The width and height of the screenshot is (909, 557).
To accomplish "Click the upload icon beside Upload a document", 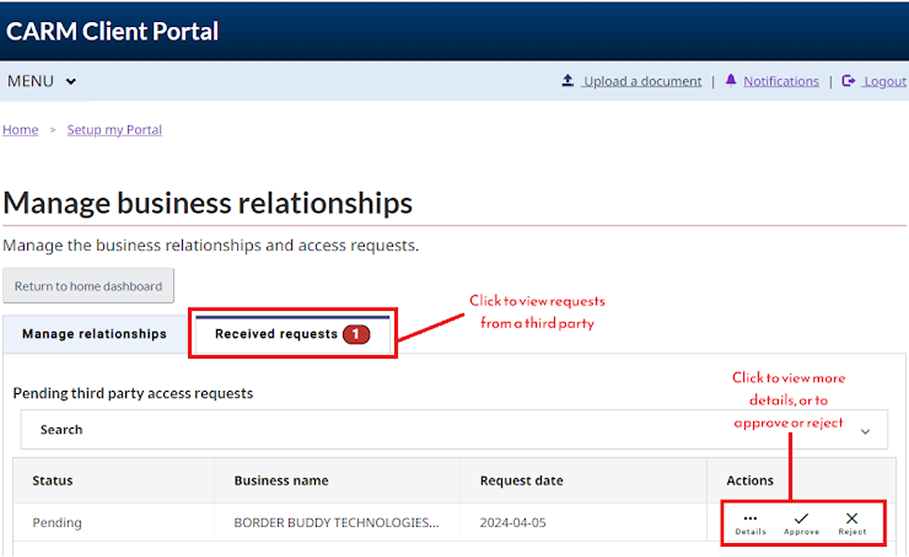I will point(568,81).
